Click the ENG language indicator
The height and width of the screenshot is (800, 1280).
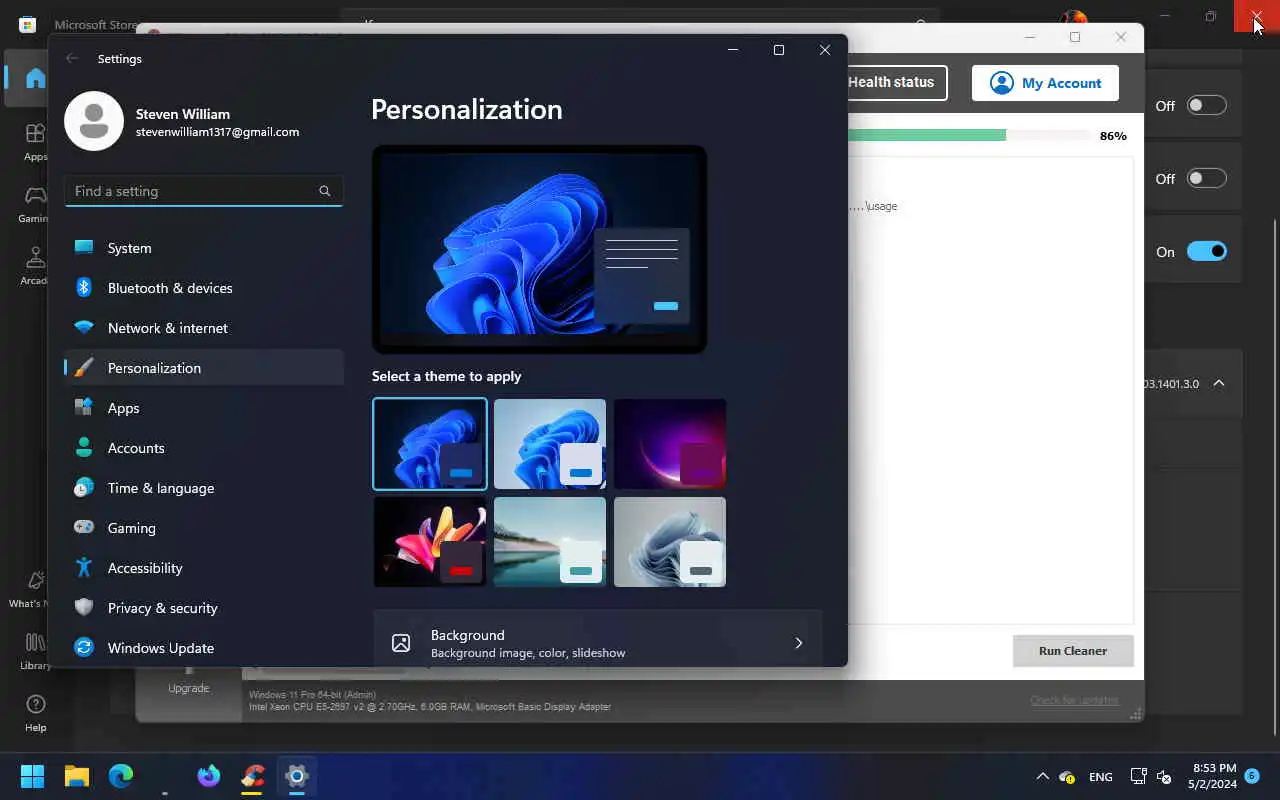pyautogui.click(x=1101, y=777)
